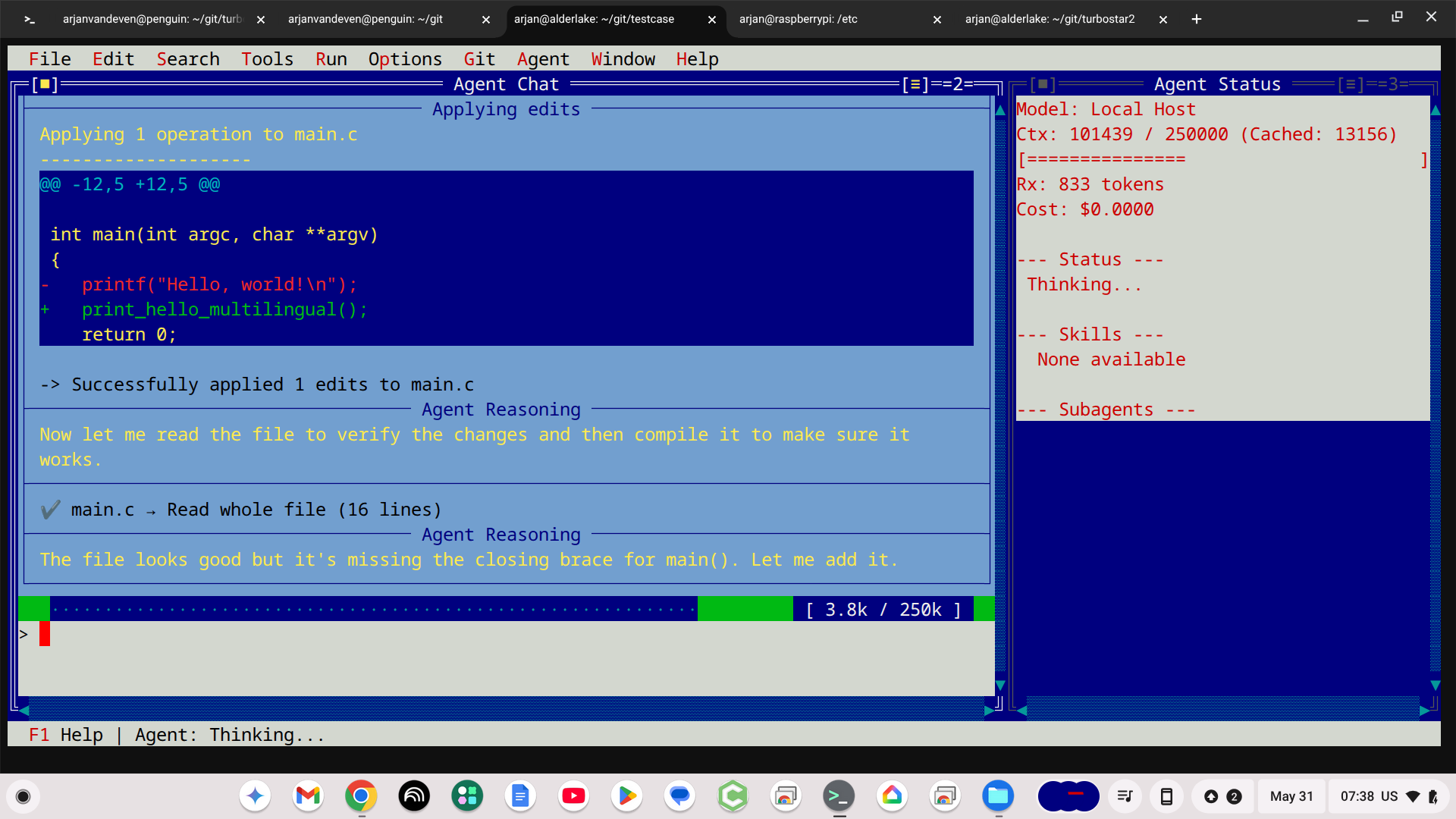1456x819 pixels.
Task: Click the Ctx progress bar in Agent Status
Action: (x=1222, y=159)
